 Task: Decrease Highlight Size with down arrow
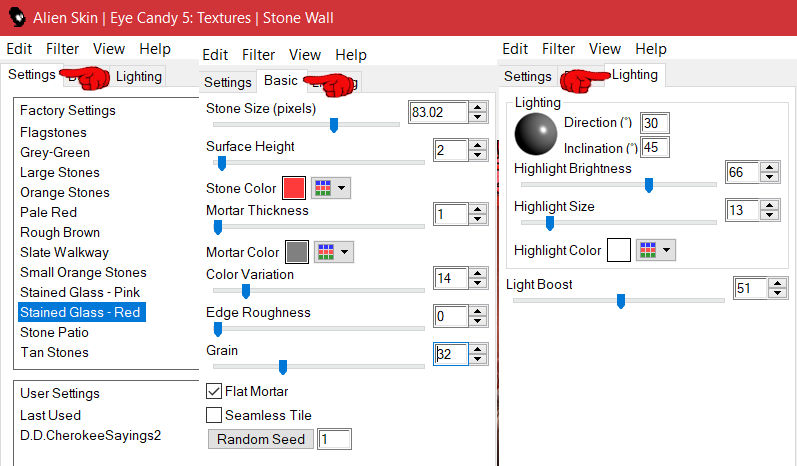[770, 215]
